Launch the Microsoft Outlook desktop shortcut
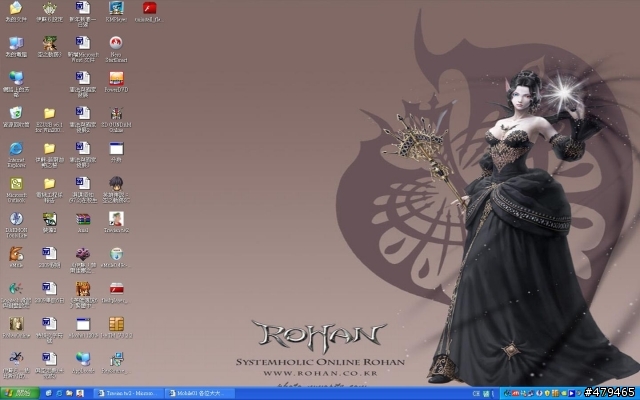Image resolution: width=640 pixels, height=400 pixels. click(16, 184)
